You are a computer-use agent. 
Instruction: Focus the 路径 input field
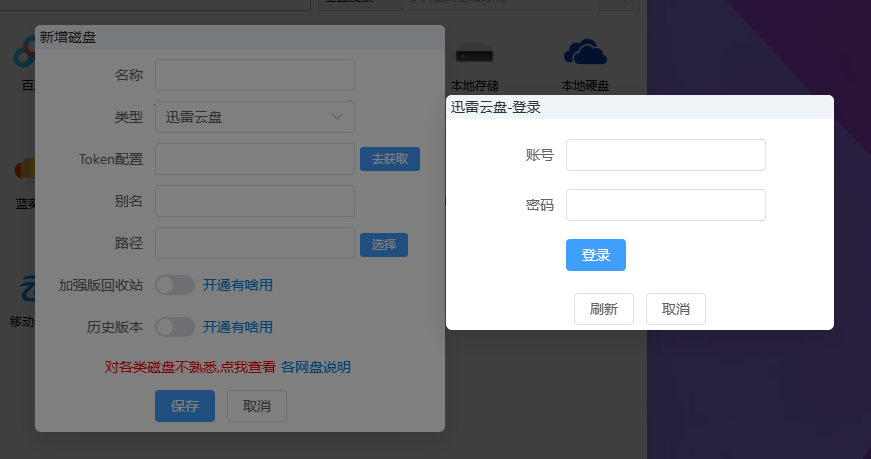tap(254, 243)
